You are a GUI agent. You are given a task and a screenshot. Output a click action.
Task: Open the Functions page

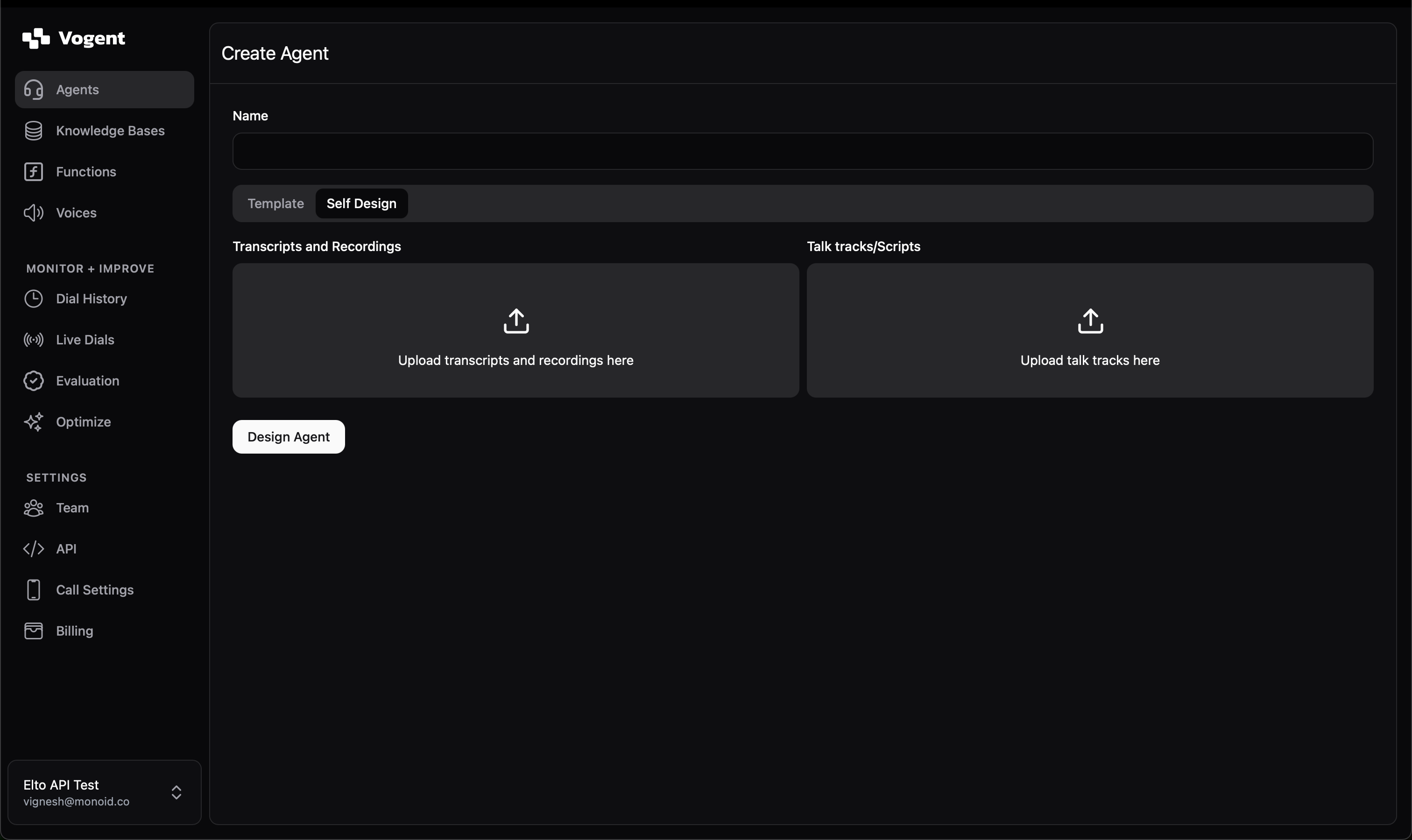105,172
